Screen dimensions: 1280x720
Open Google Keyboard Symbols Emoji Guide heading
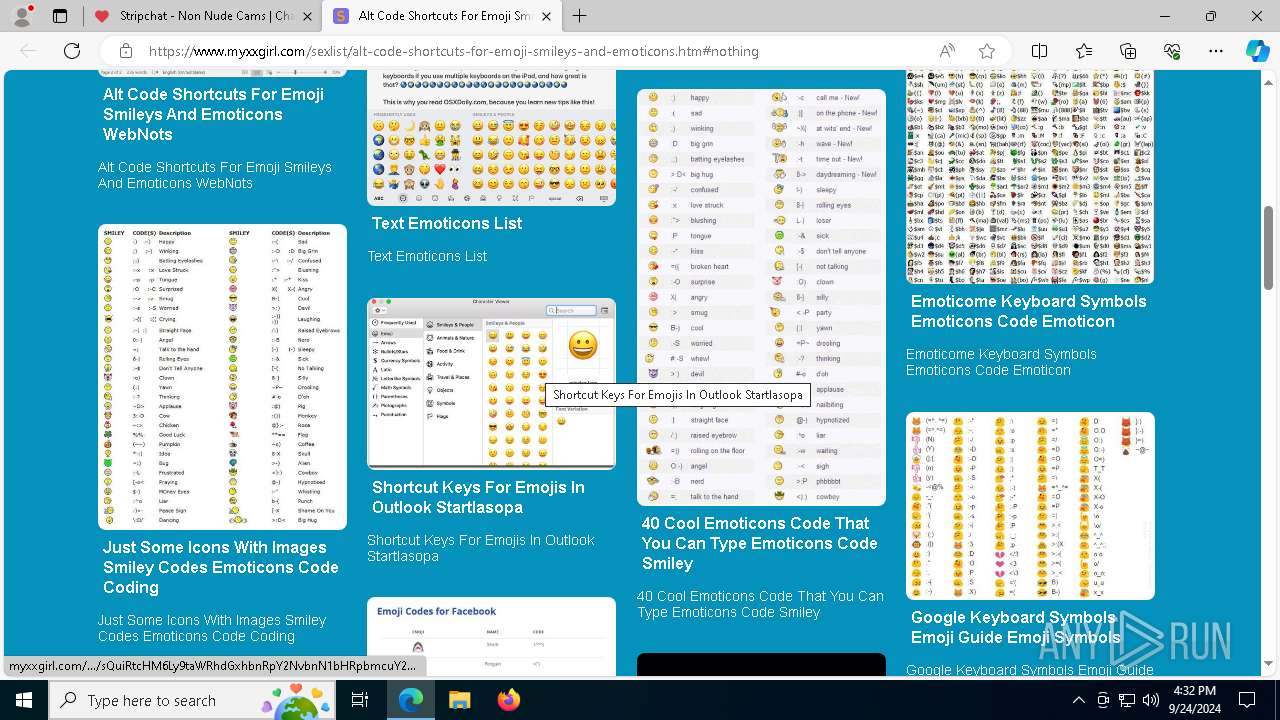pos(1015,627)
